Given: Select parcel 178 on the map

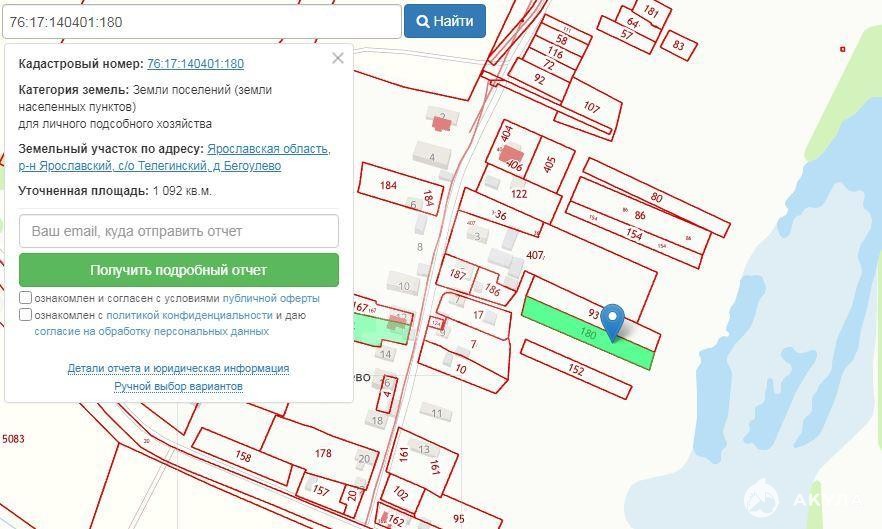Looking at the screenshot, I should pos(322,452).
